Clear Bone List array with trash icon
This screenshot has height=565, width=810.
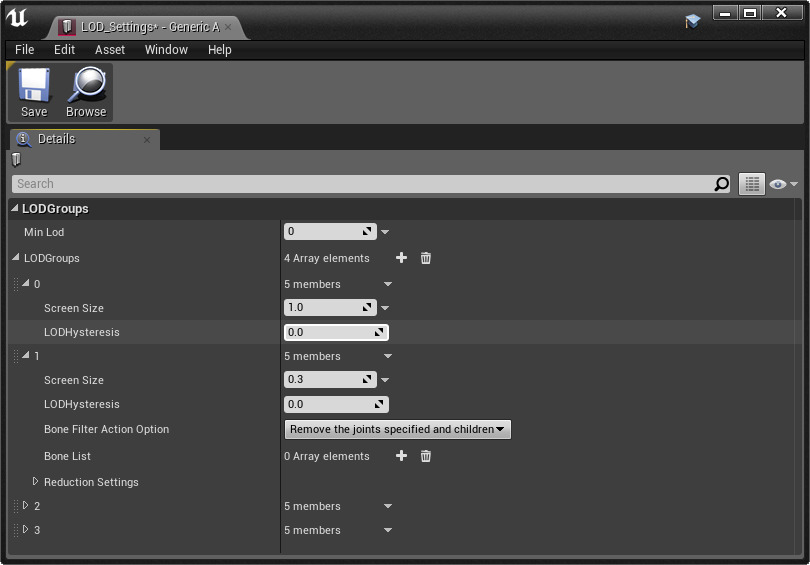point(426,456)
